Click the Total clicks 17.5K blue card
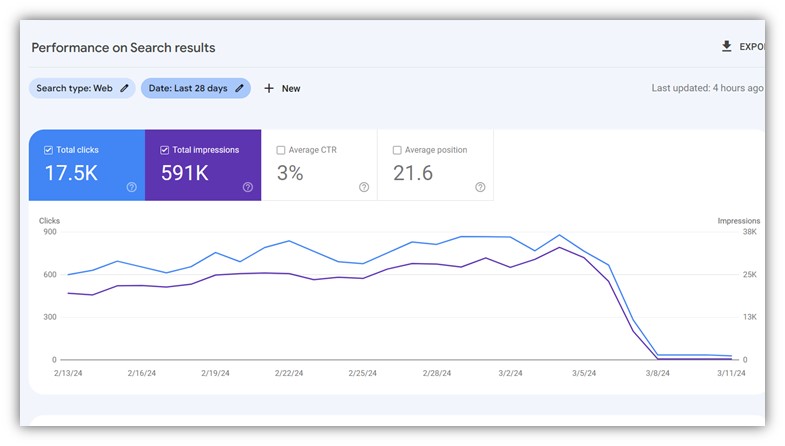The height and width of the screenshot is (446, 785). click(x=86, y=172)
